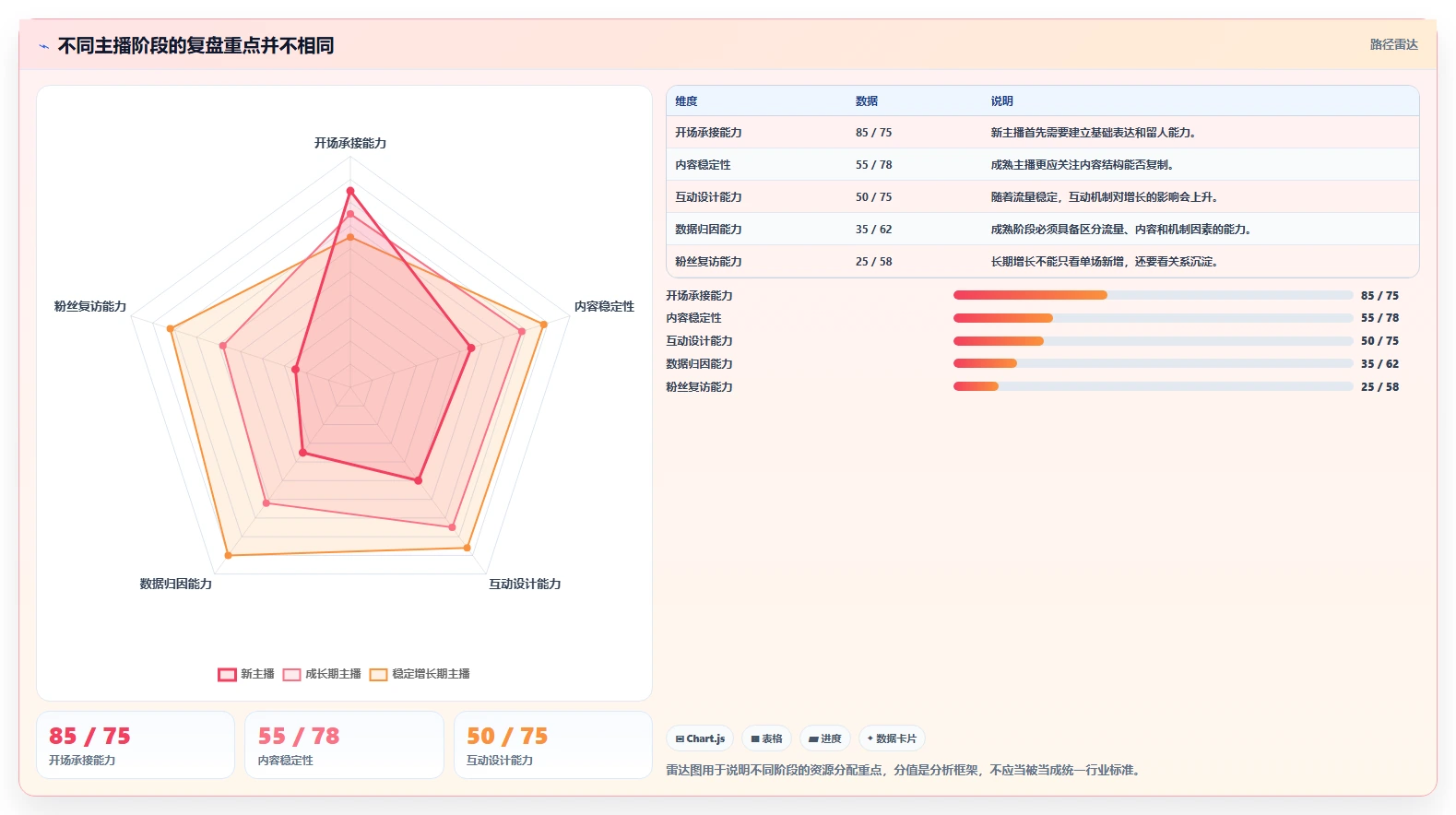Click the radar axis label 粉丝复访能力
The height and width of the screenshot is (815, 1456).
[x=90, y=306]
